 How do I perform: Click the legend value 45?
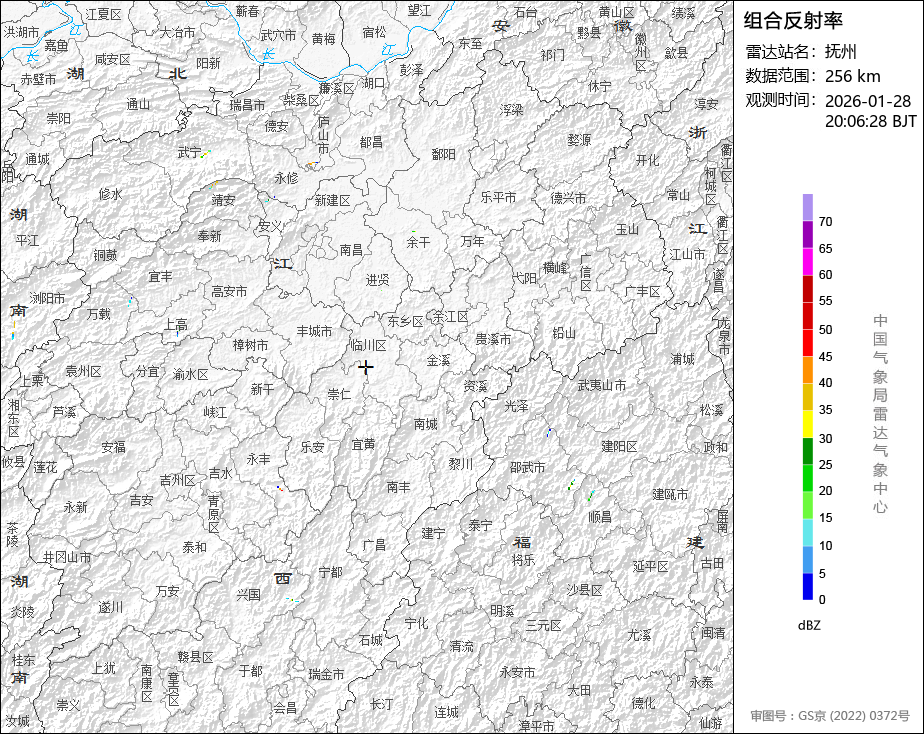coord(825,357)
